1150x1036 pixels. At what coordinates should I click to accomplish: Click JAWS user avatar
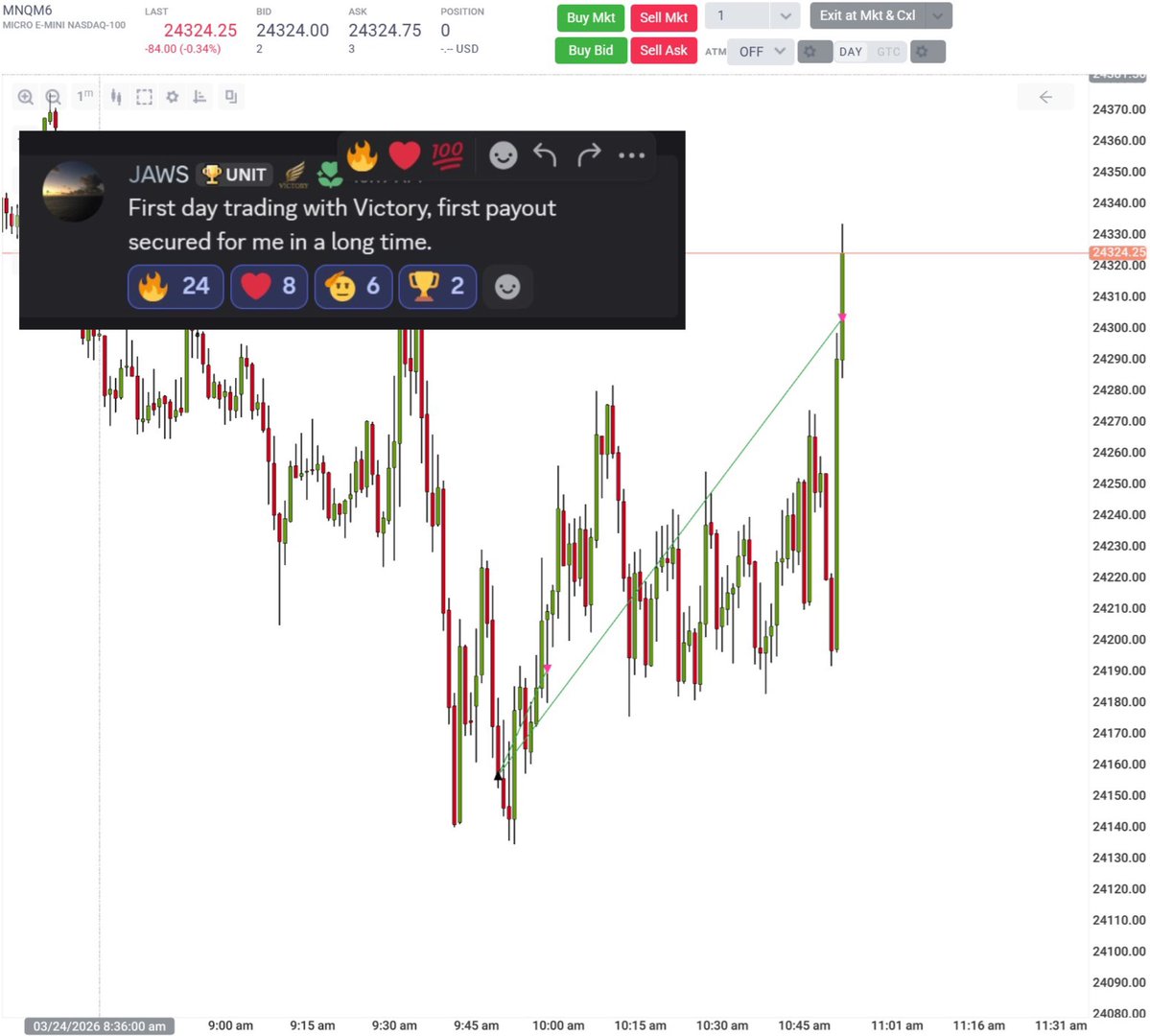(73, 192)
